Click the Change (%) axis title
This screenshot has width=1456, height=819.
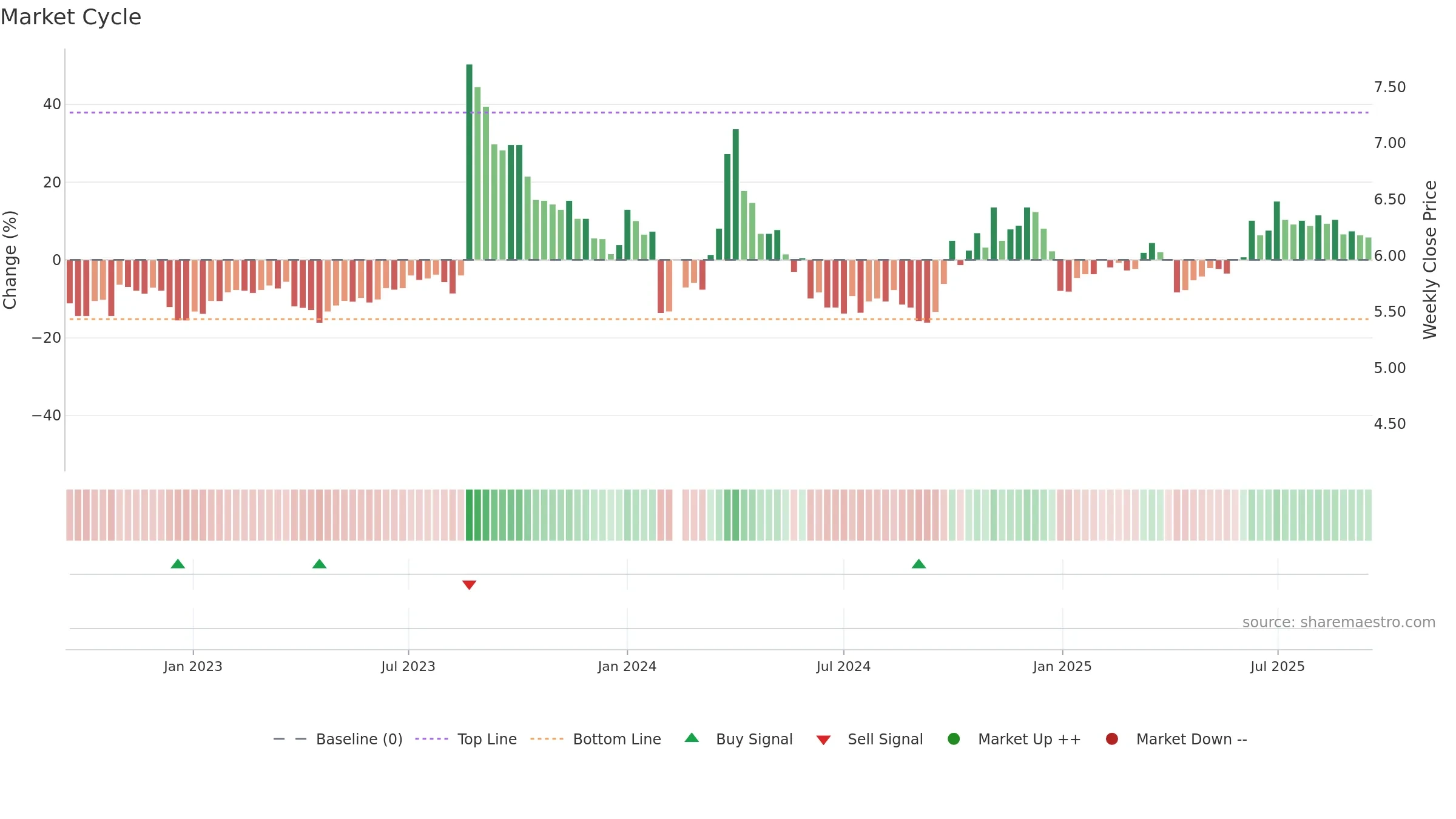click(10, 260)
